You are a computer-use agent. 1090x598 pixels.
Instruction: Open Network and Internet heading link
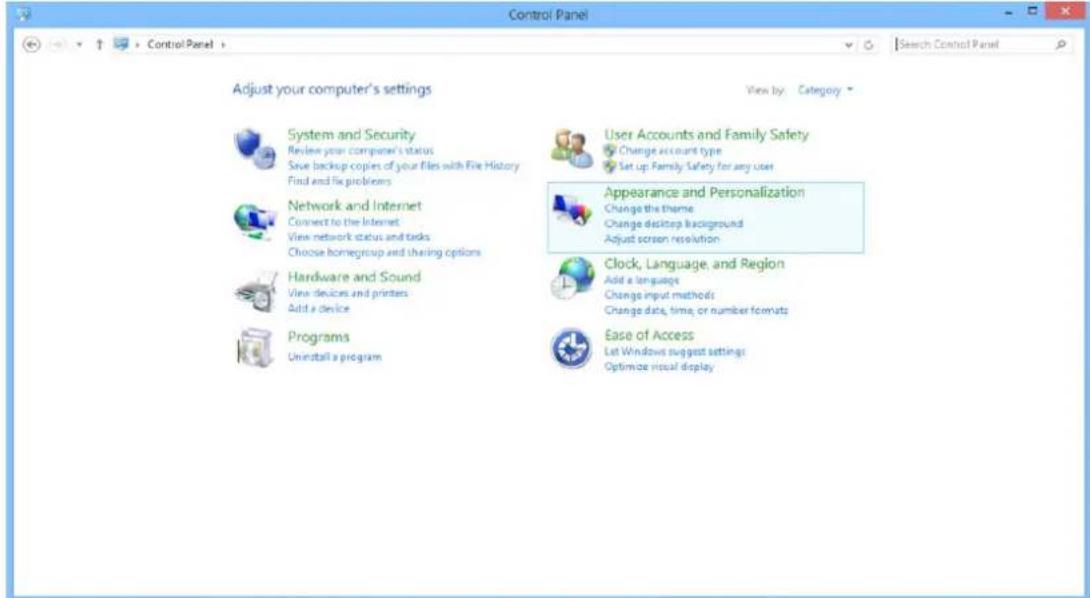click(355, 205)
